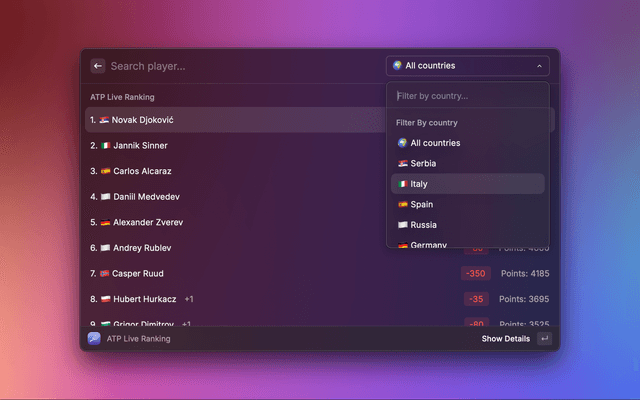Click the Filter by country field
Viewport: 640px width, 400px height.
coord(467,96)
